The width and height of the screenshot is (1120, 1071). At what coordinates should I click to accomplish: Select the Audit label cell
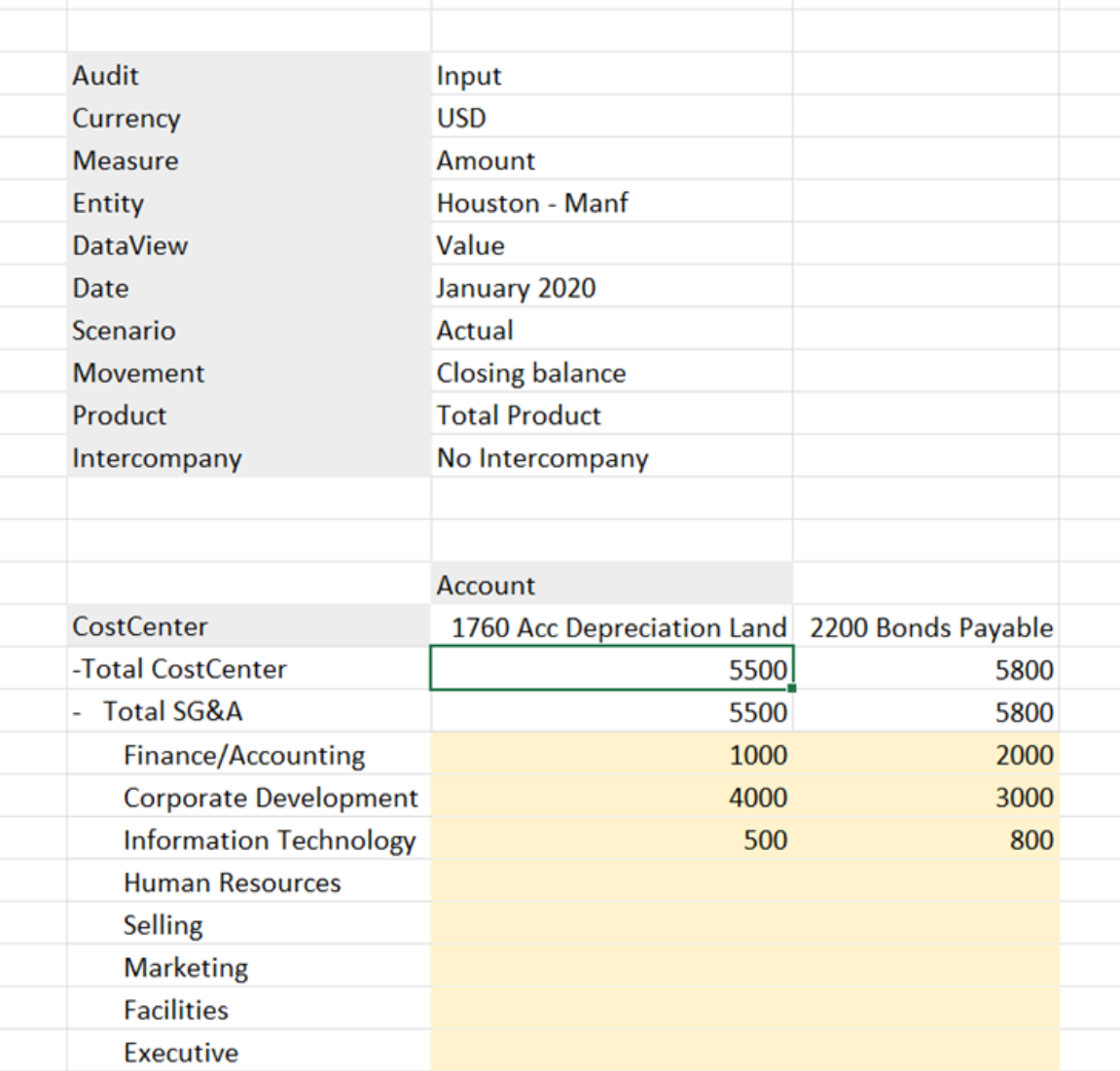click(x=248, y=74)
